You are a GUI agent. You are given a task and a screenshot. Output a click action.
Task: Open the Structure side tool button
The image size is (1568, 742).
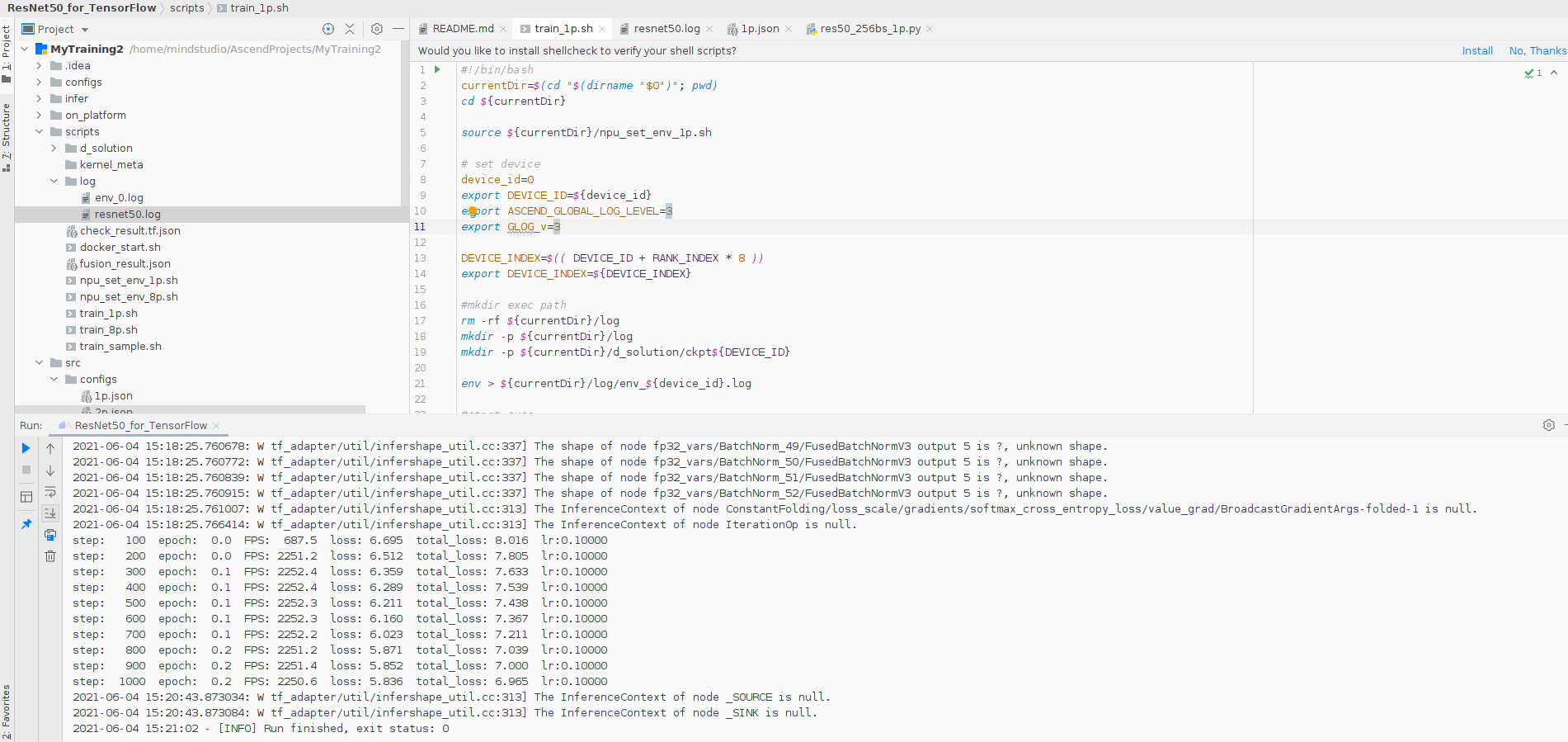[x=7, y=137]
